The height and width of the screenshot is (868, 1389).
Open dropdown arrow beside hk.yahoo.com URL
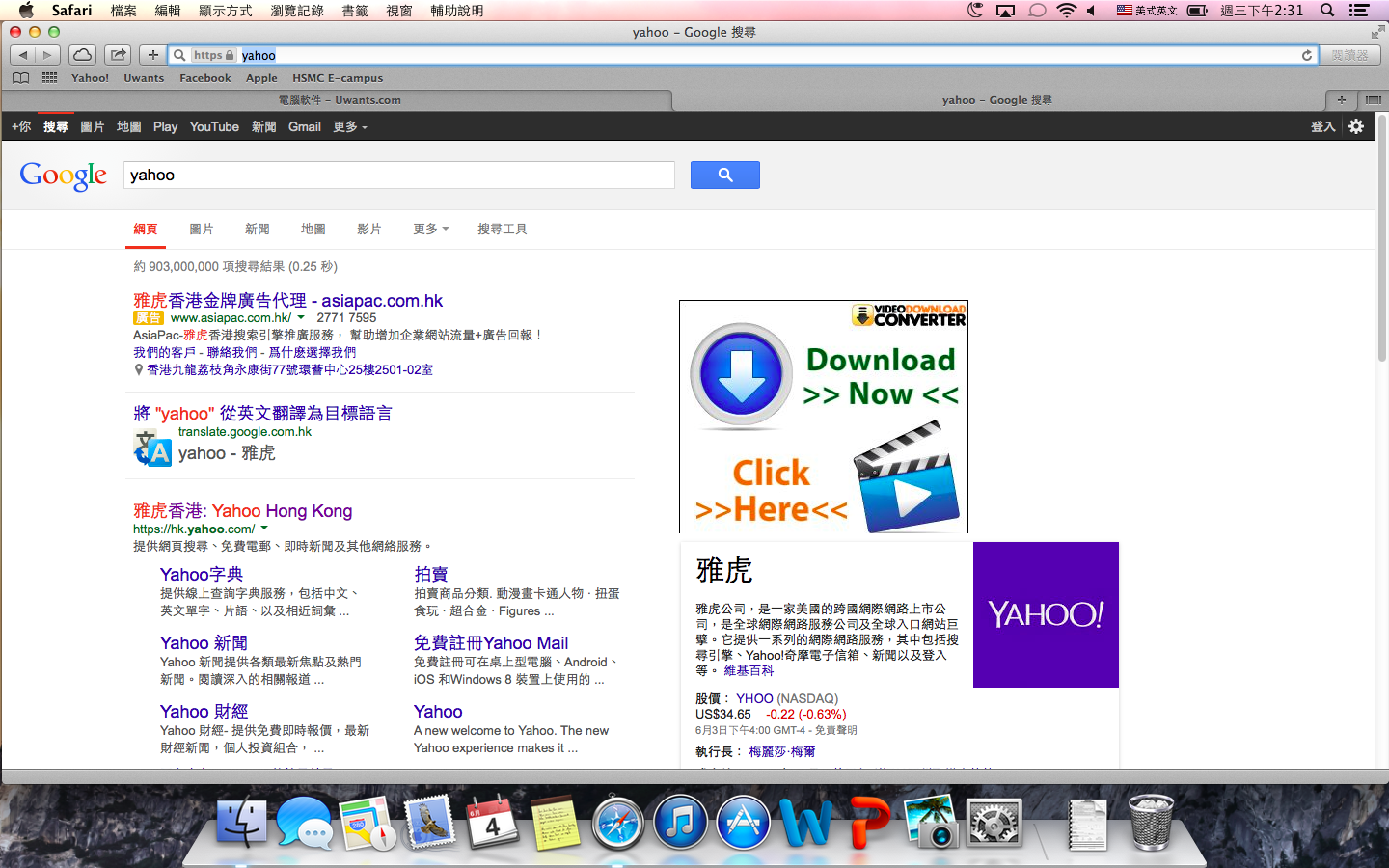point(264,529)
